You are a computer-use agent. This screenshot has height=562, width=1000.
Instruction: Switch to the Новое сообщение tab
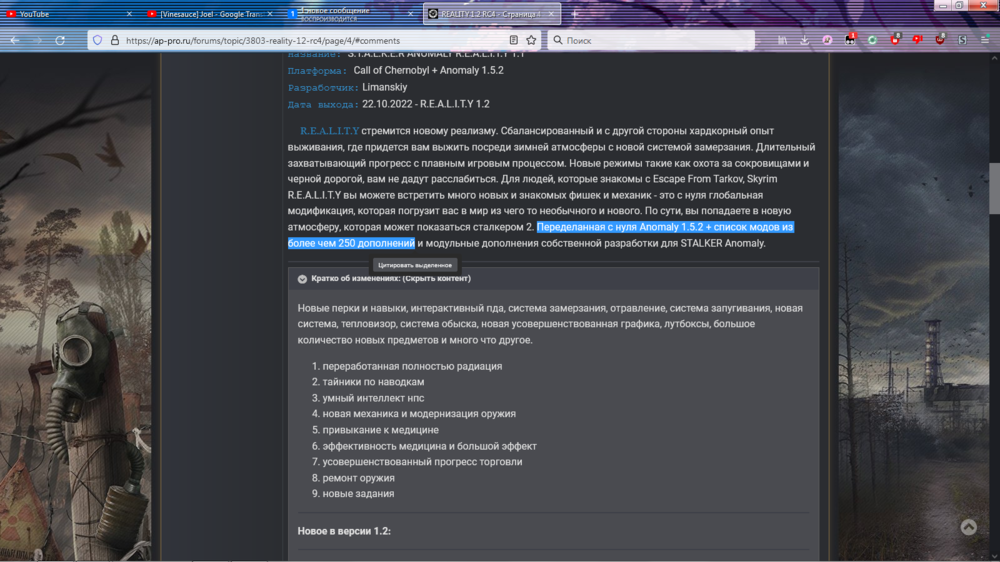tap(349, 13)
